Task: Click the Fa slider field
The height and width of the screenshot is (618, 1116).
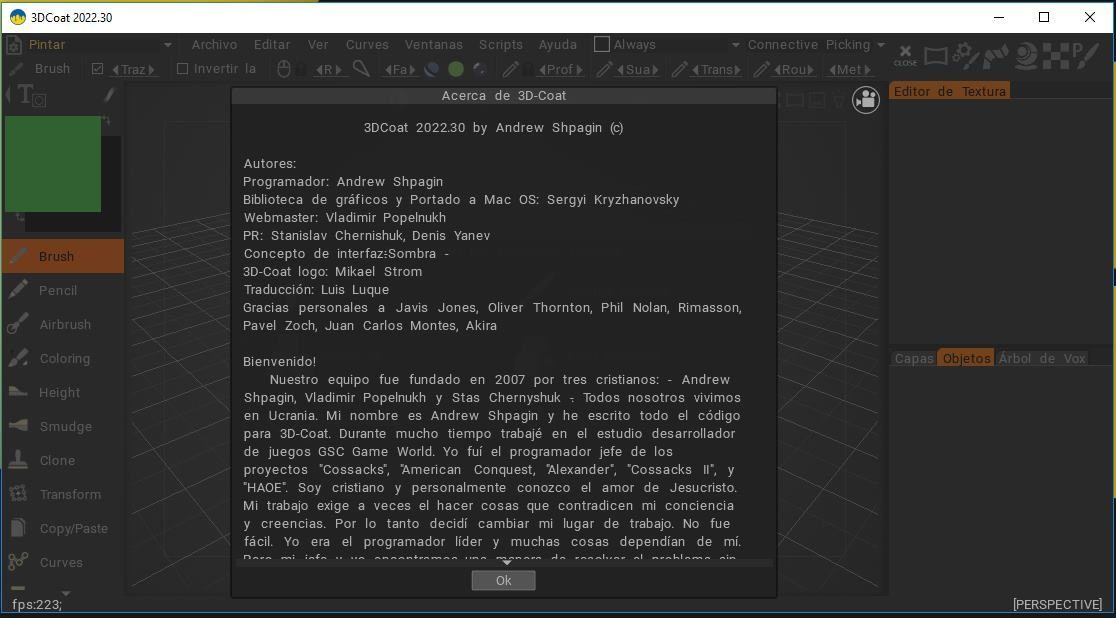Action: coord(399,69)
